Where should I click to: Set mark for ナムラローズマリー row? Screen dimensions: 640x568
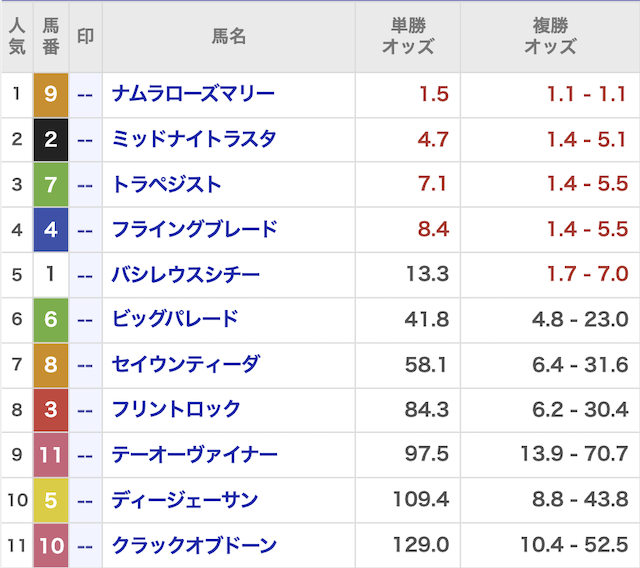tap(85, 95)
